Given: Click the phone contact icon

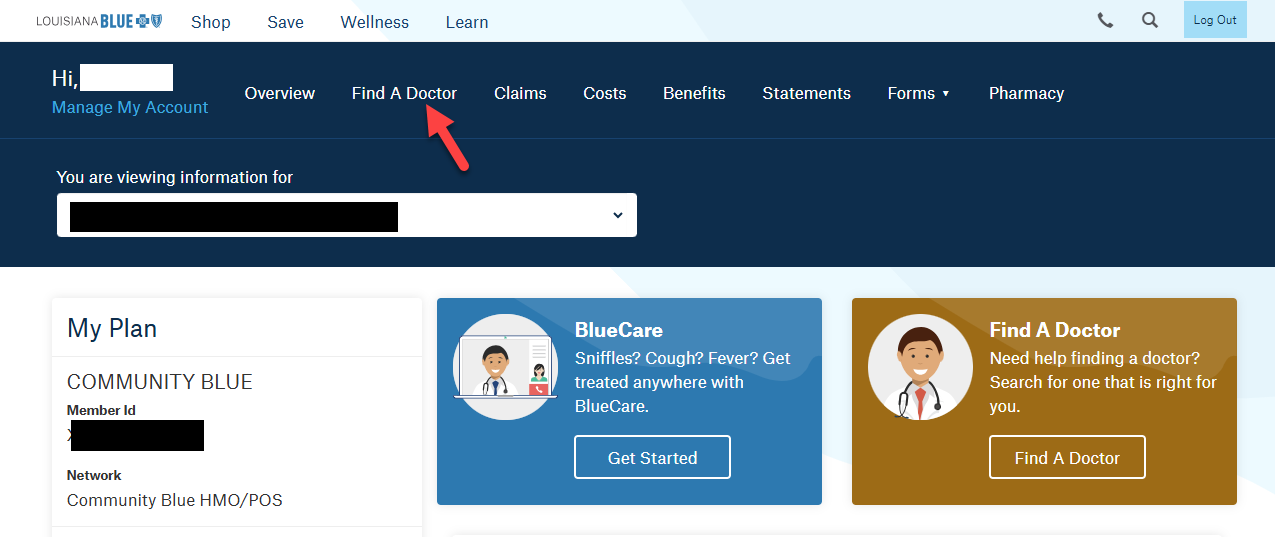Looking at the screenshot, I should (x=1105, y=20).
